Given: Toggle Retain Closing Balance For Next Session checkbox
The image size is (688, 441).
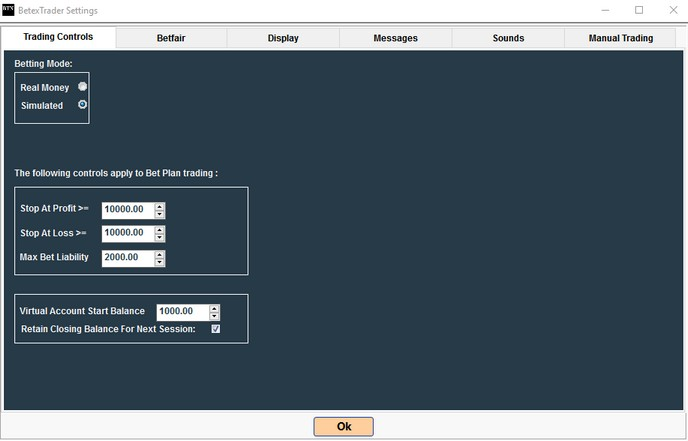Looking at the screenshot, I should point(215,328).
